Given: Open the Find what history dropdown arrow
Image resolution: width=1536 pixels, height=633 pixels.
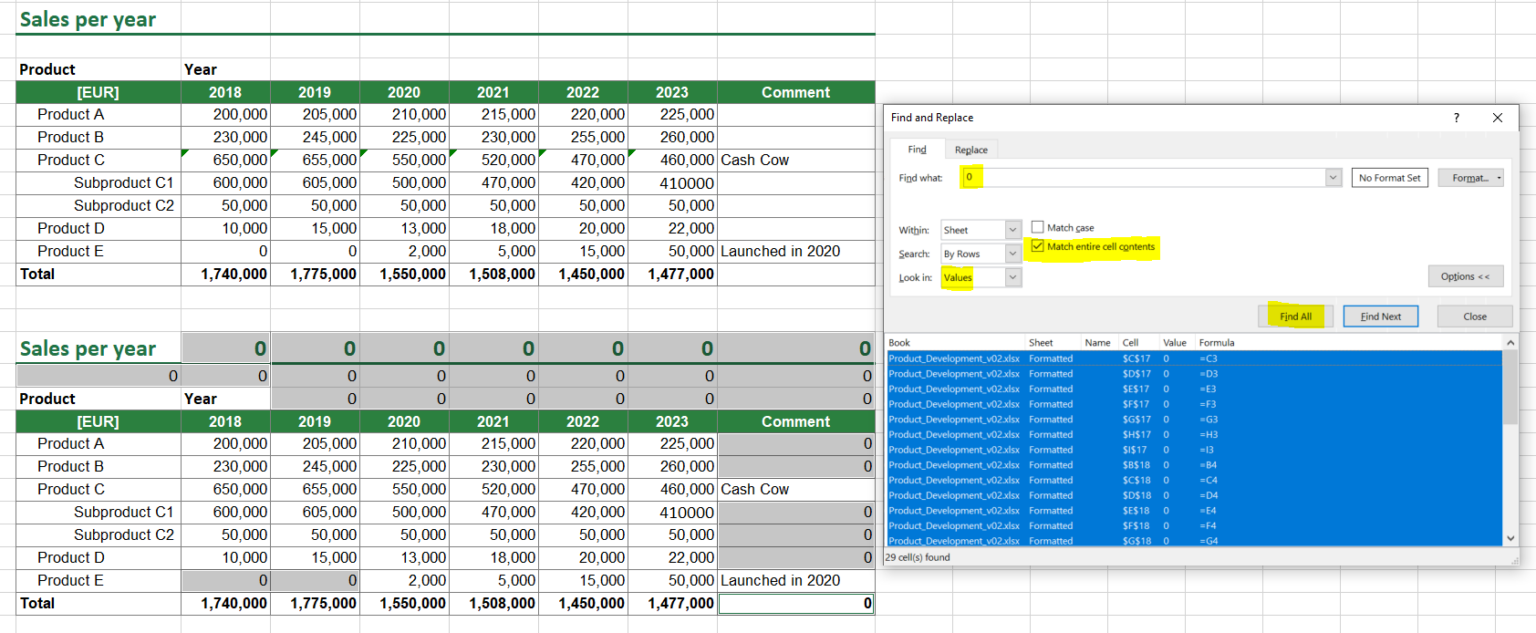Looking at the screenshot, I should click(1333, 177).
